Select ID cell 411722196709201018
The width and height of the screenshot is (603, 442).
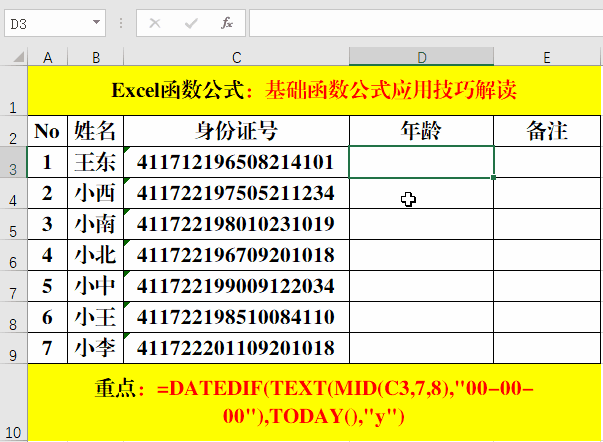[x=236, y=255]
